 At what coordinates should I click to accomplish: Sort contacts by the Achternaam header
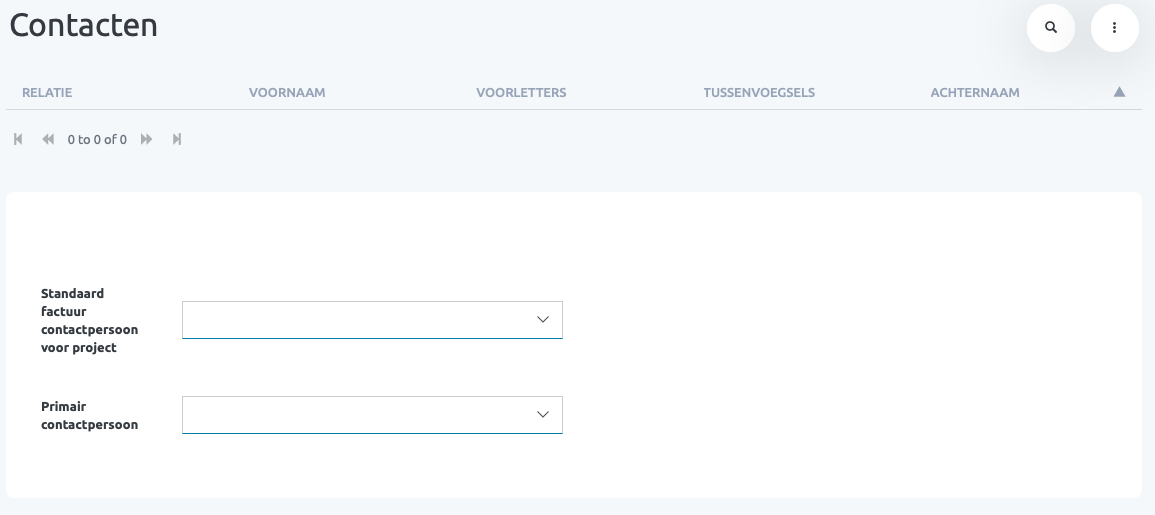pos(974,93)
